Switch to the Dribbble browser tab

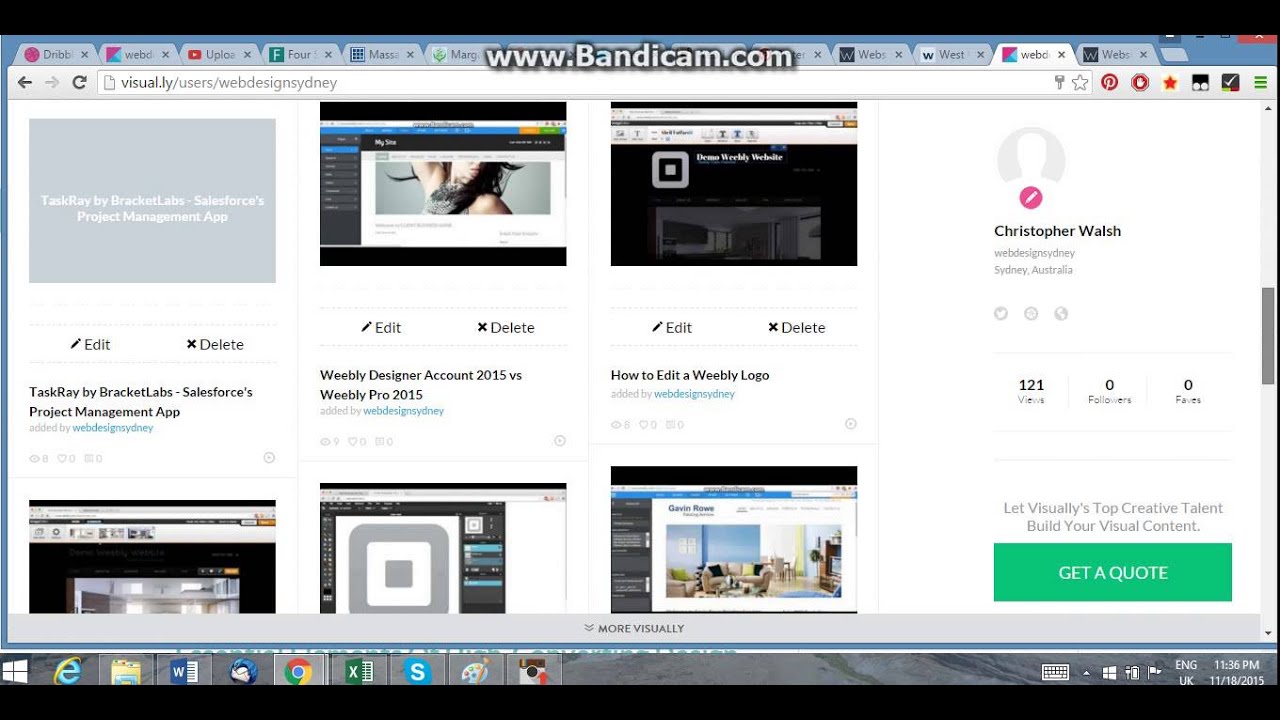tap(55, 55)
